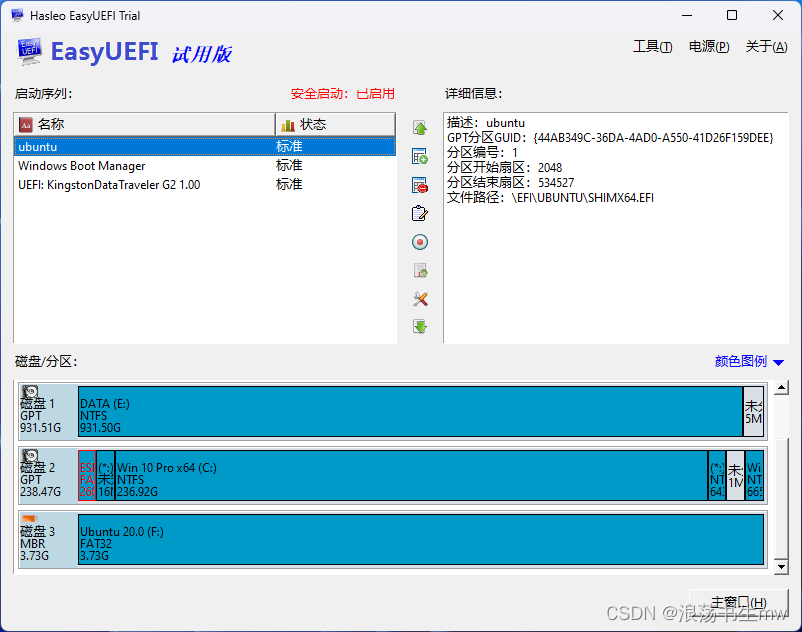Viewport: 802px width, 632px height.
Task: Click the wrench and screwdriver tools icon
Action: [x=420, y=299]
